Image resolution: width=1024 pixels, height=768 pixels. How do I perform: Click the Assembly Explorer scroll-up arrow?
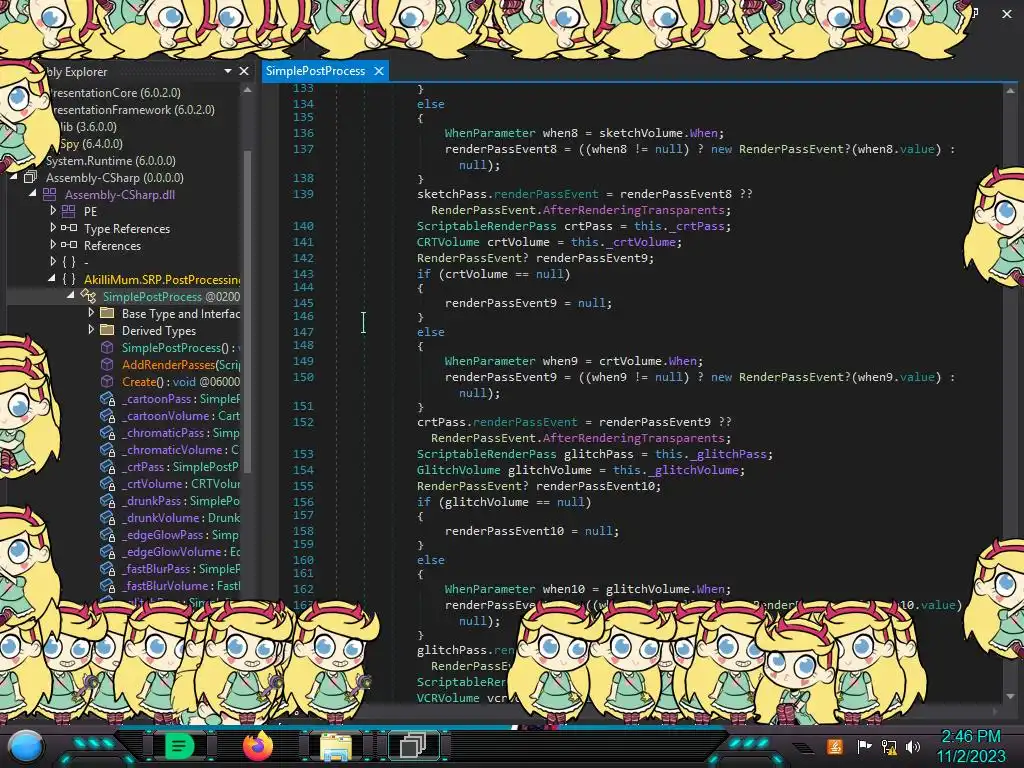click(248, 90)
